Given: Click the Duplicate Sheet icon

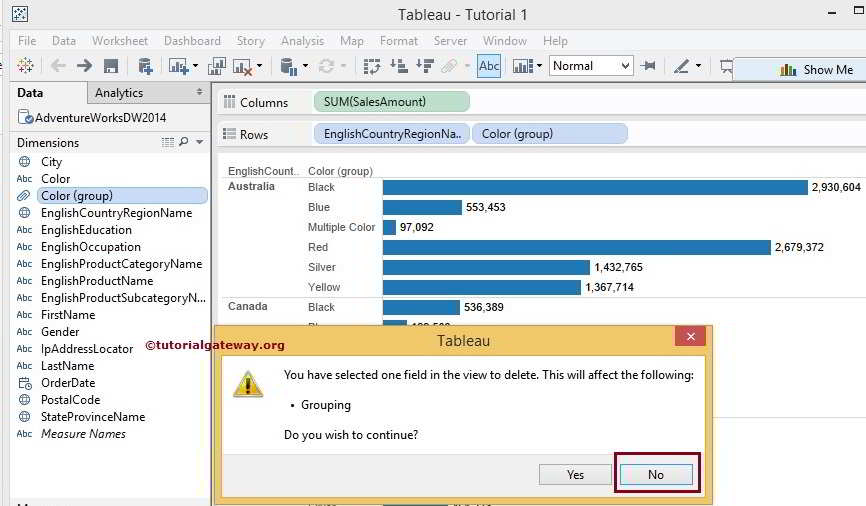Looking at the screenshot, I should [x=216, y=66].
